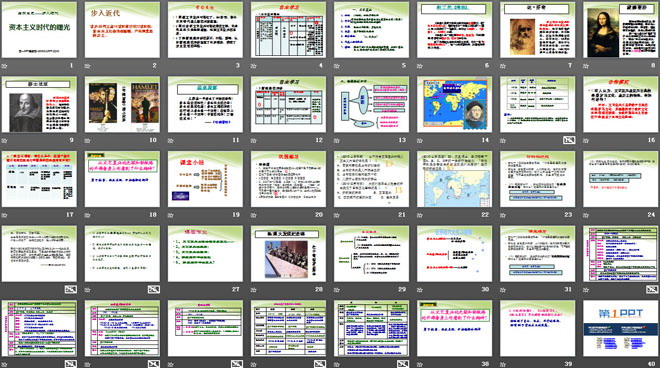Click hidden-slide marker under slide 35
This screenshot has height=368, width=660.
point(237,364)
